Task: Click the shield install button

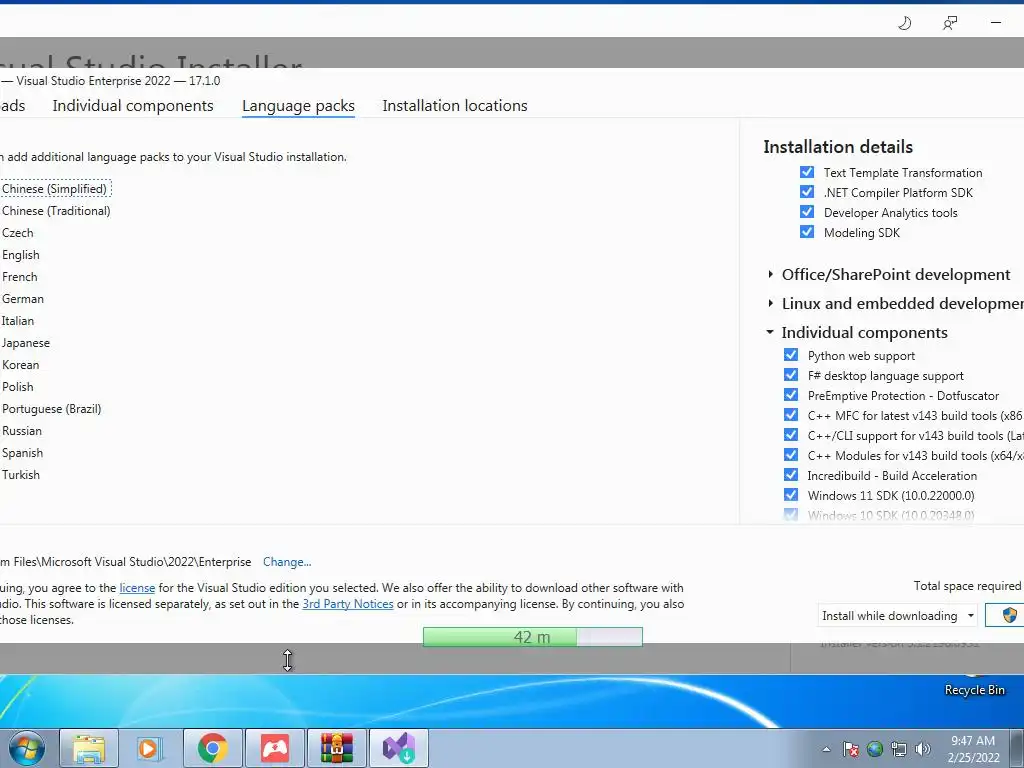Action: tap(1006, 615)
